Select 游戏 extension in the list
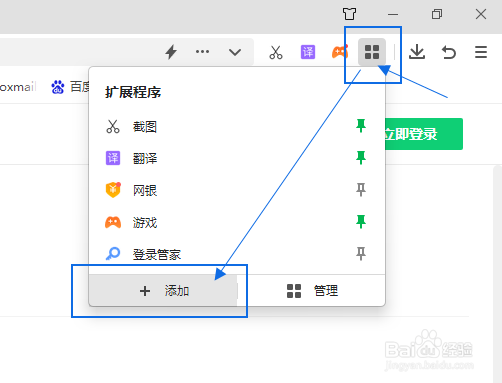Image resolution: width=502 pixels, height=383 pixels. pyautogui.click(x=237, y=222)
